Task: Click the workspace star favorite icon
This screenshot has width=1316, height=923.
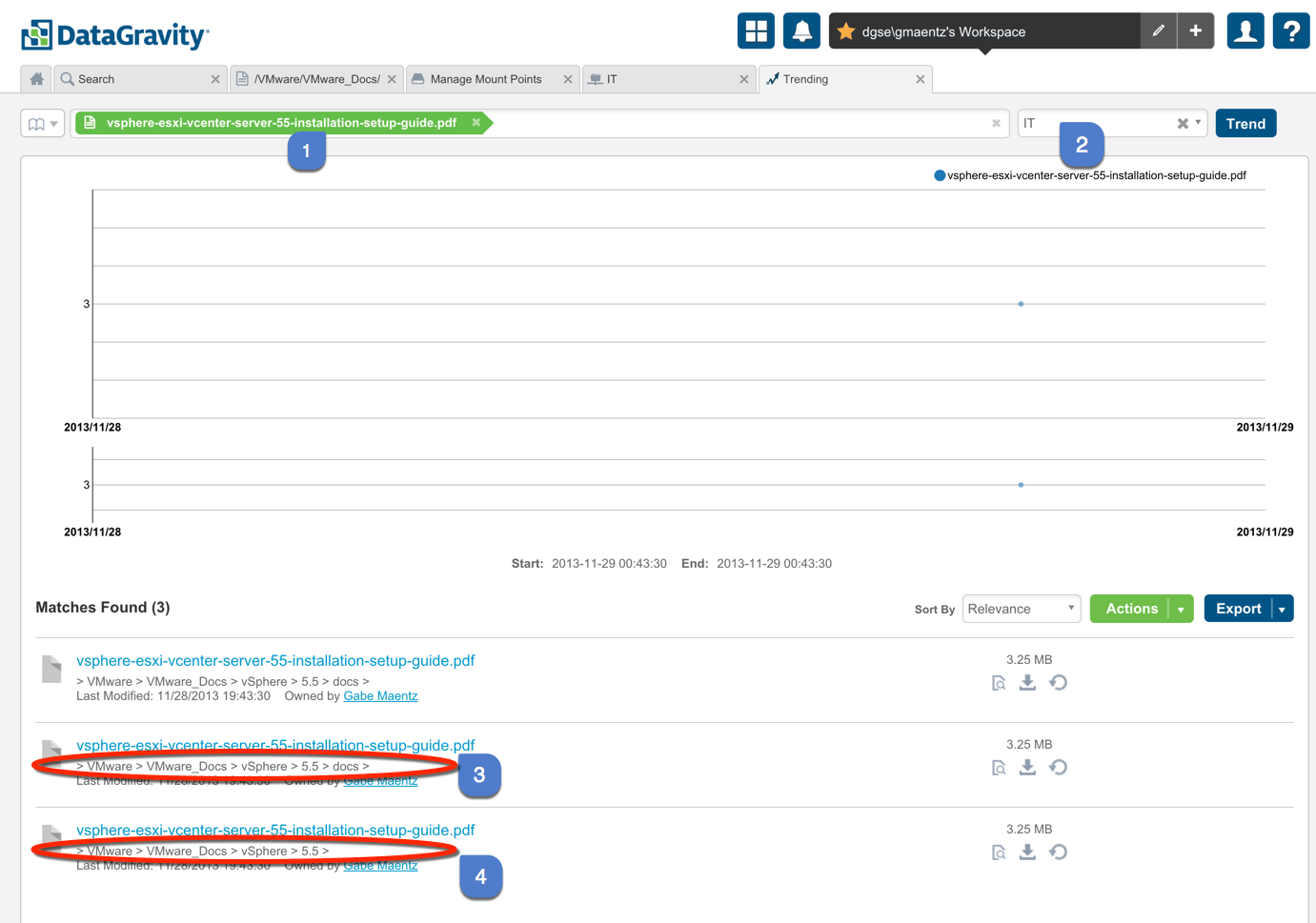Action: pos(845,31)
